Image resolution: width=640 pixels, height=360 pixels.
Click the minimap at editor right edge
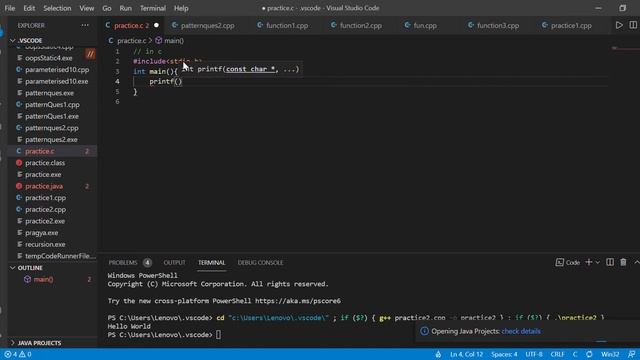(625, 48)
